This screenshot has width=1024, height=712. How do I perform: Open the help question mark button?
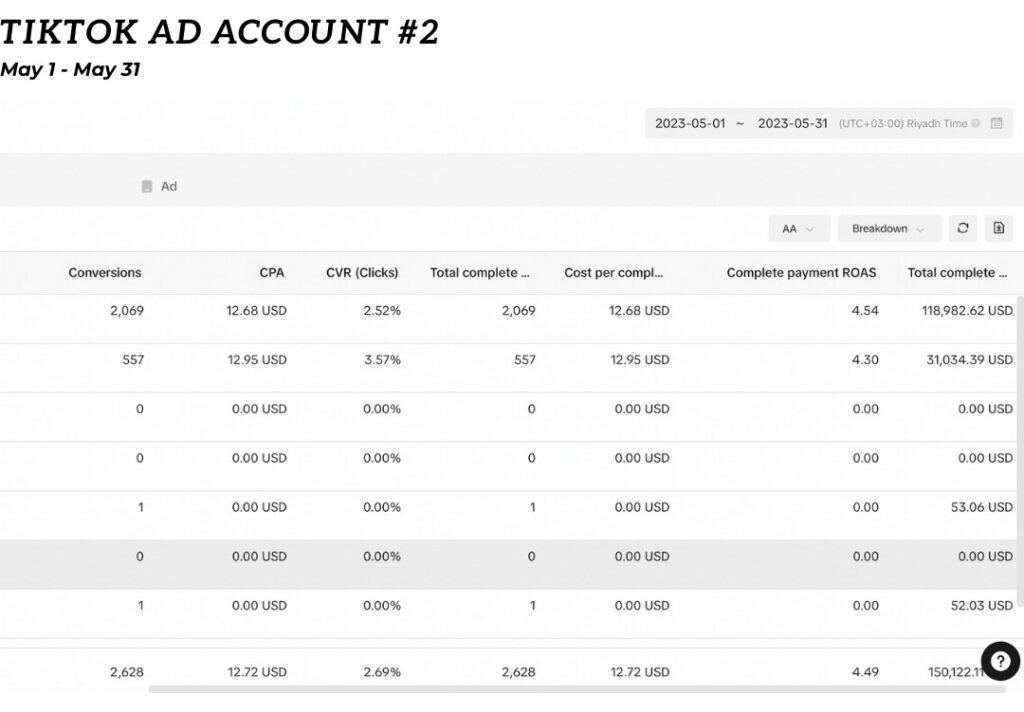tap(1000, 661)
